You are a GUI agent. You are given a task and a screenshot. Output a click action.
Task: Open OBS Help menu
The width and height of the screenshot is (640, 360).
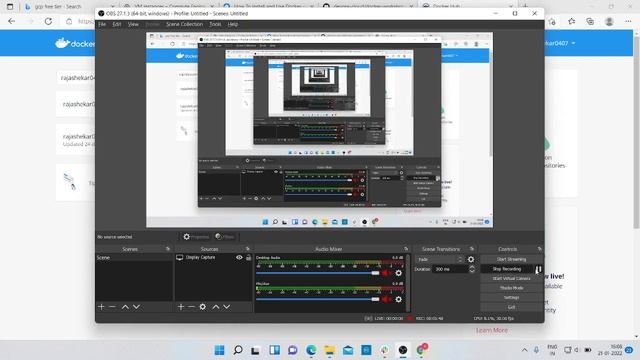(x=233, y=24)
